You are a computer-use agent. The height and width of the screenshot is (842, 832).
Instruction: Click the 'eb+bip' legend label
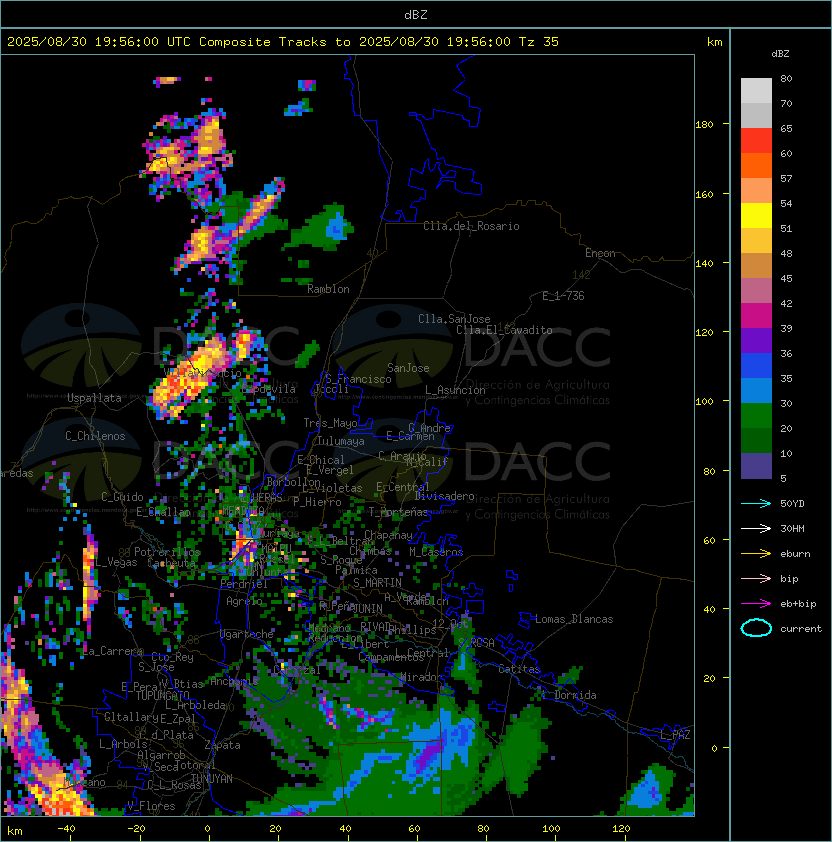pos(798,604)
